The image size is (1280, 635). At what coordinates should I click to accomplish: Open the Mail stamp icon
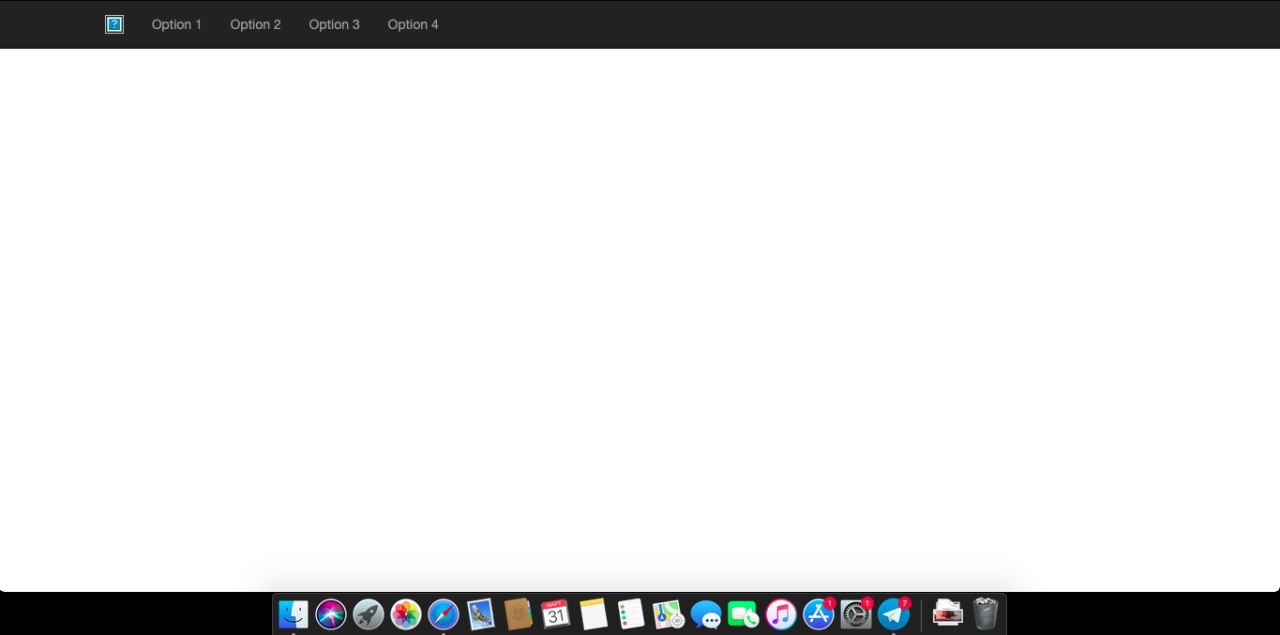click(481, 614)
